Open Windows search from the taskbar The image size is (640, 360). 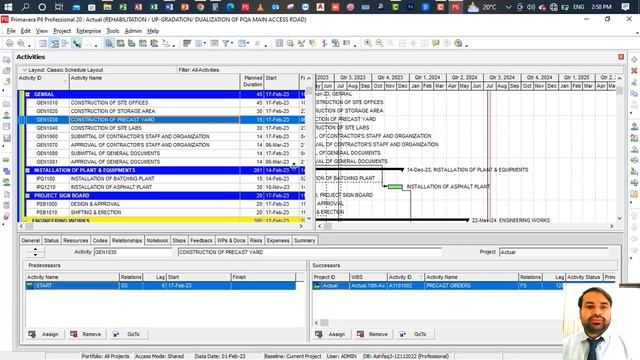[x=25, y=7]
